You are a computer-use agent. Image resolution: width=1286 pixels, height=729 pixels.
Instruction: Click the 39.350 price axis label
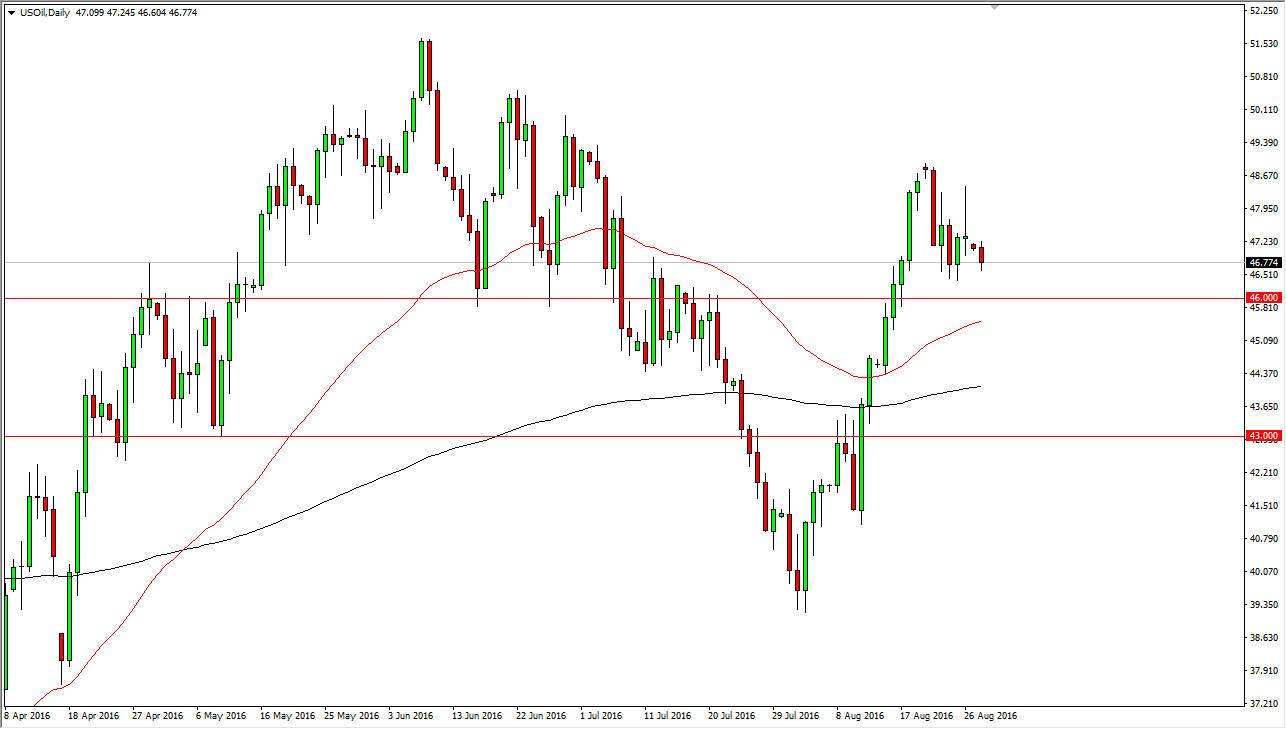click(1264, 605)
